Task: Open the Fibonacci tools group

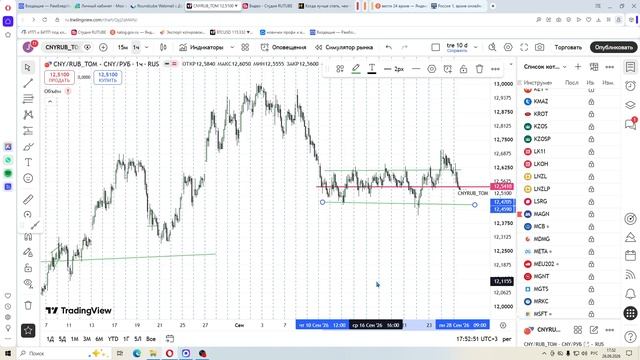Action: coord(28,99)
